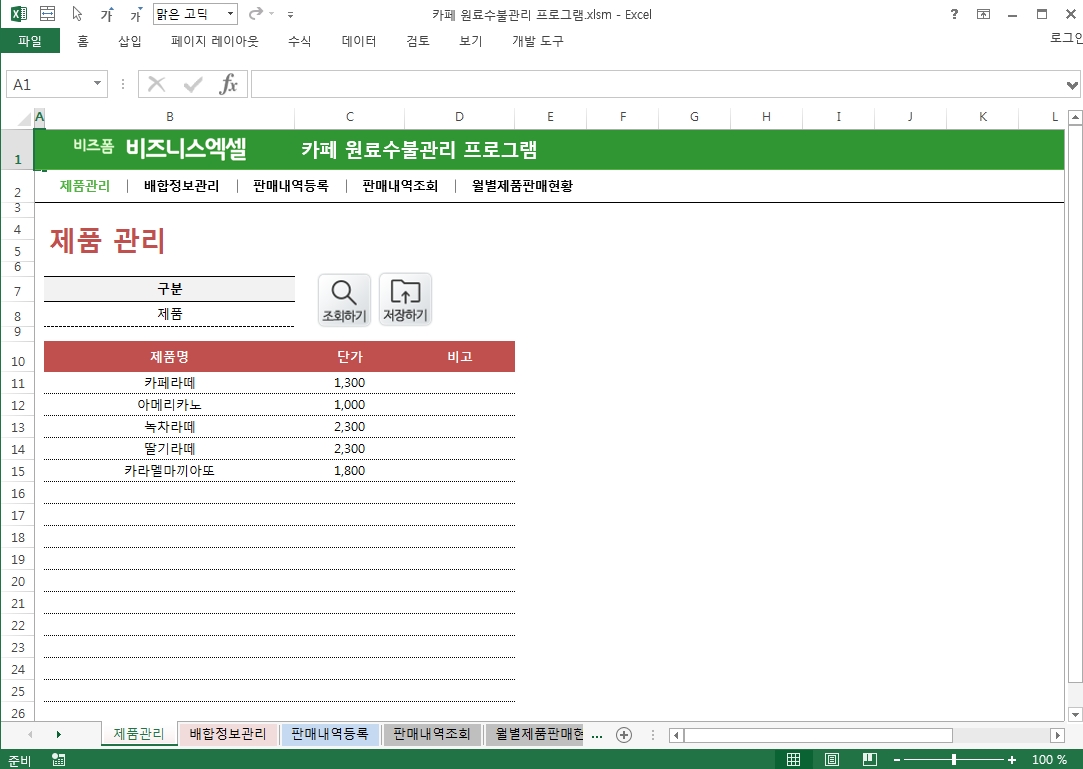Viewport: 1083px width, 769px height.
Task: Click the insert function fx icon
Action: [229, 84]
